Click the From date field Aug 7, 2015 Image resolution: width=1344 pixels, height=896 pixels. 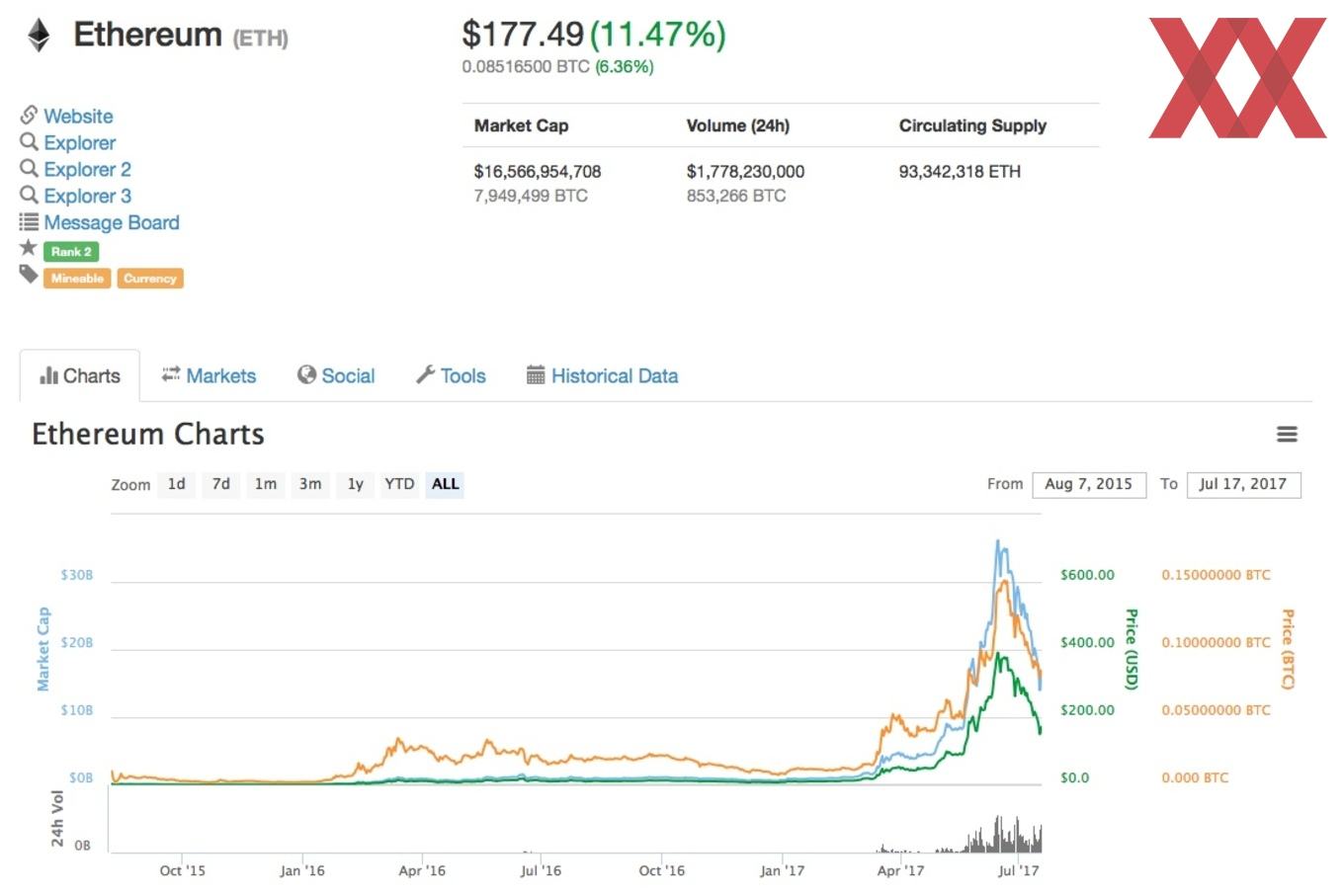[1089, 484]
